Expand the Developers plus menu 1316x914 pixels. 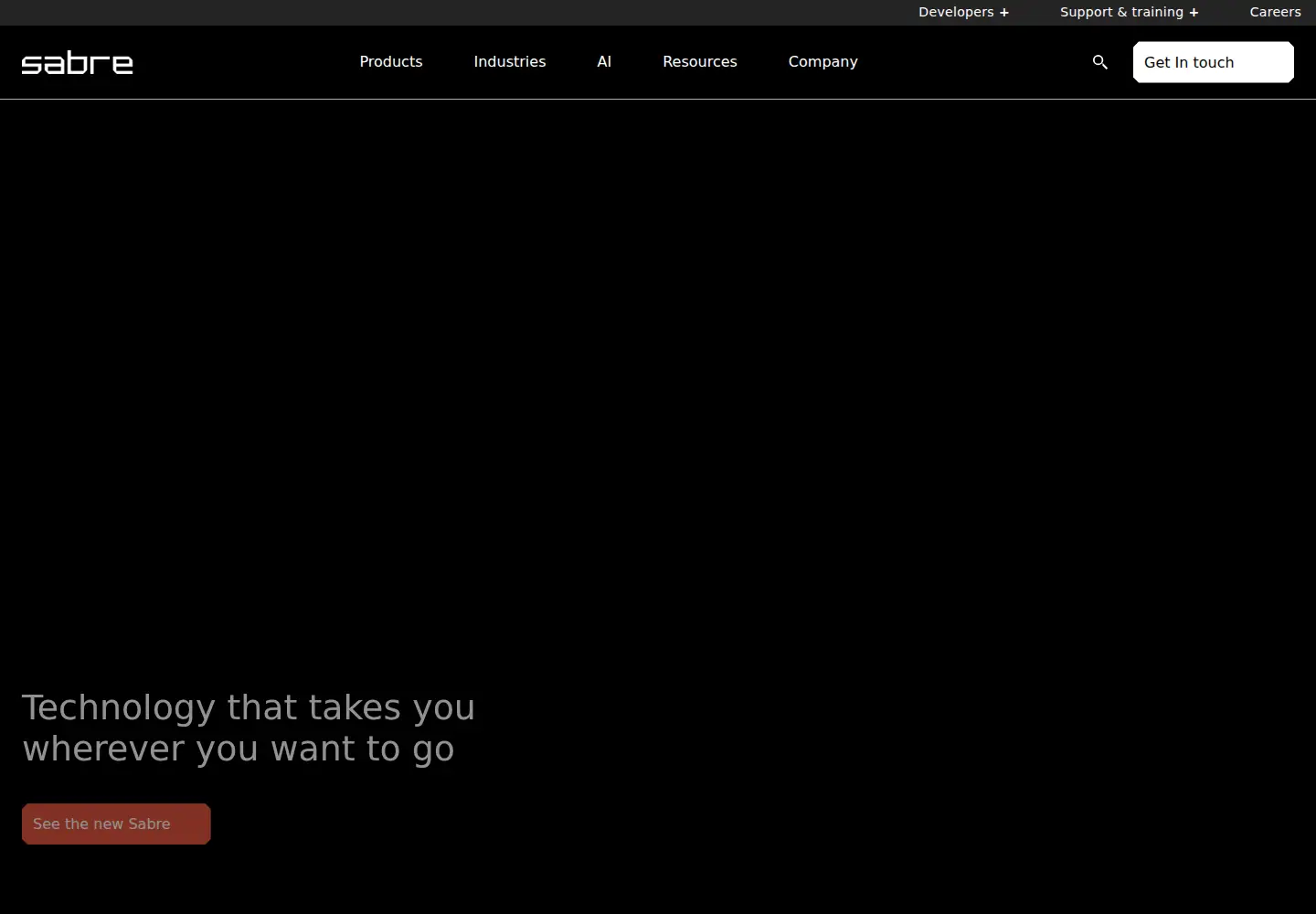964,12
